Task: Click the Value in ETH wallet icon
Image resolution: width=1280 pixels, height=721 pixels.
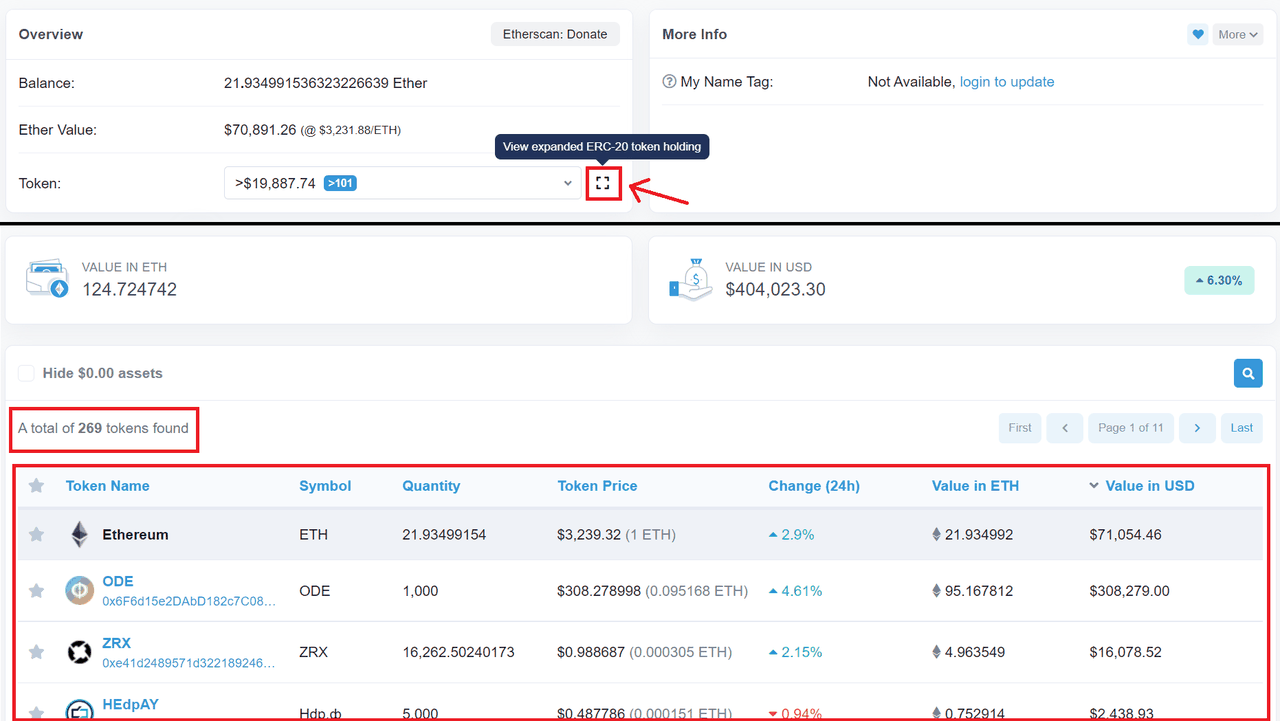Action: (47, 279)
